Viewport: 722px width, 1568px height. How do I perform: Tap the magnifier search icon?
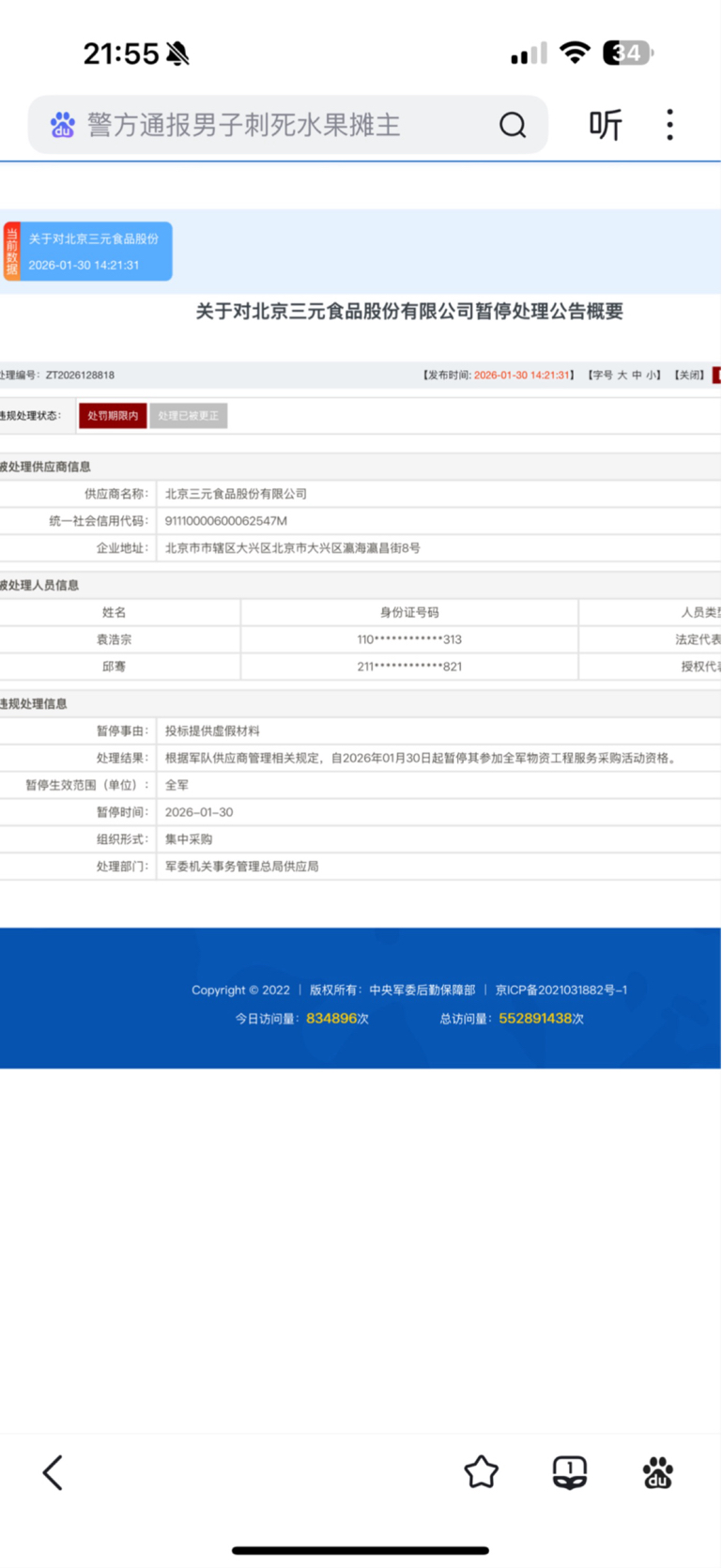click(513, 125)
